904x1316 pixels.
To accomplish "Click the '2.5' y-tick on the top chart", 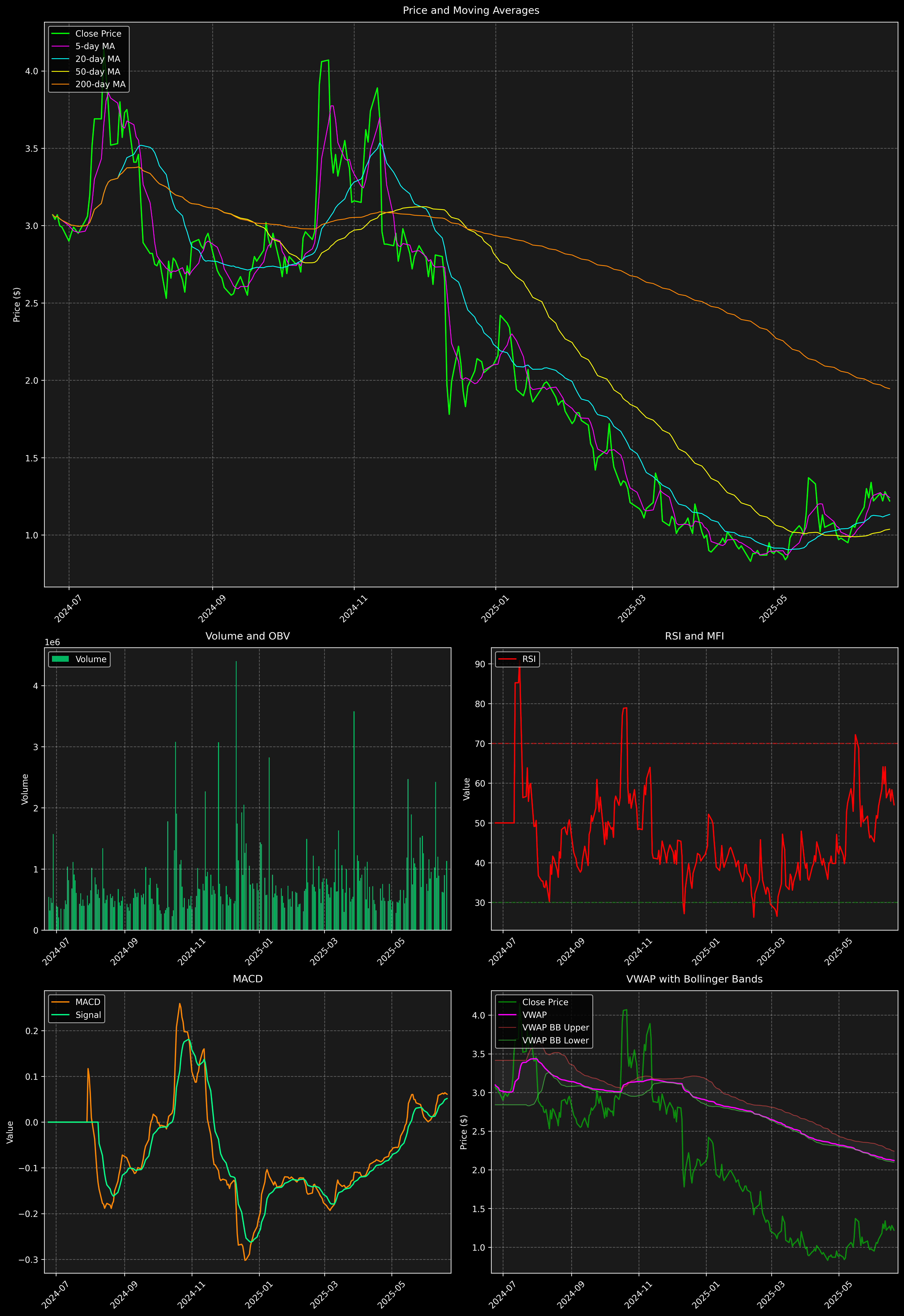I will coord(32,303).
